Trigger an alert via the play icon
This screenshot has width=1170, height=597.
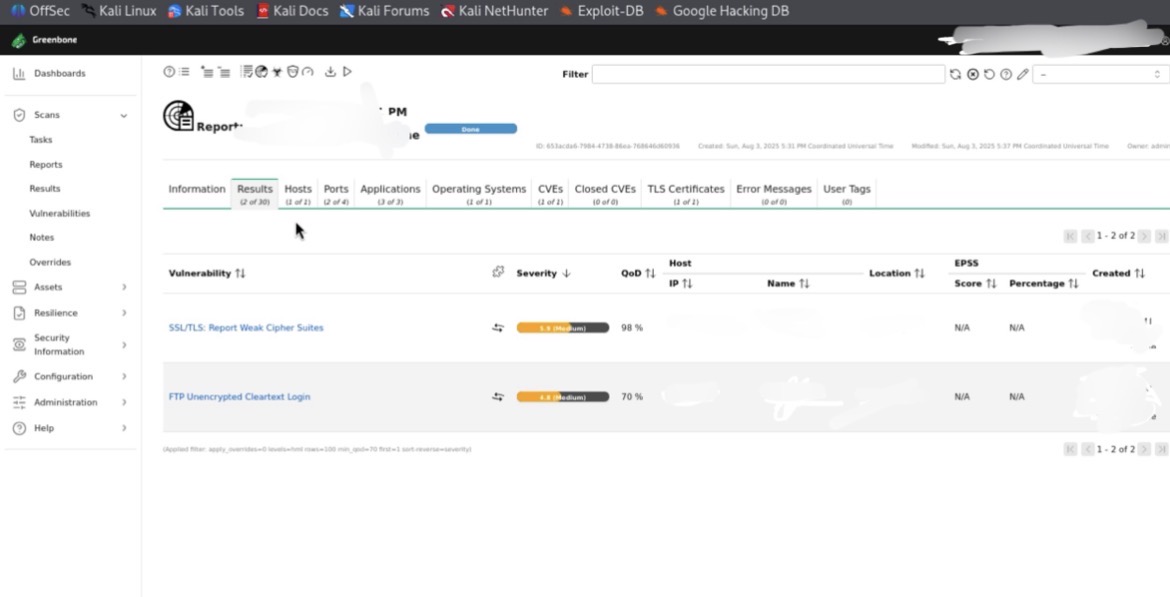click(347, 71)
